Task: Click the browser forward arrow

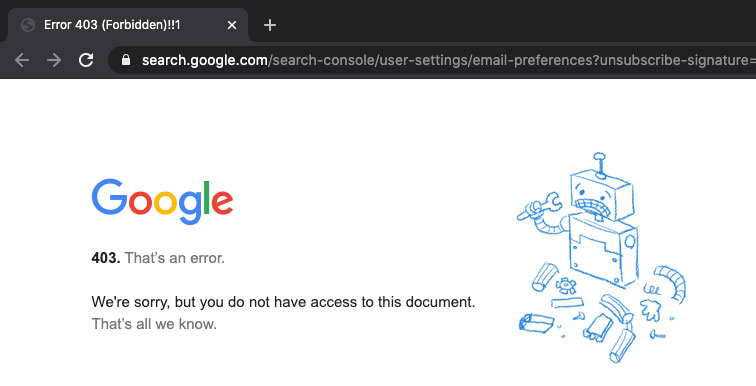Action: tap(54, 60)
